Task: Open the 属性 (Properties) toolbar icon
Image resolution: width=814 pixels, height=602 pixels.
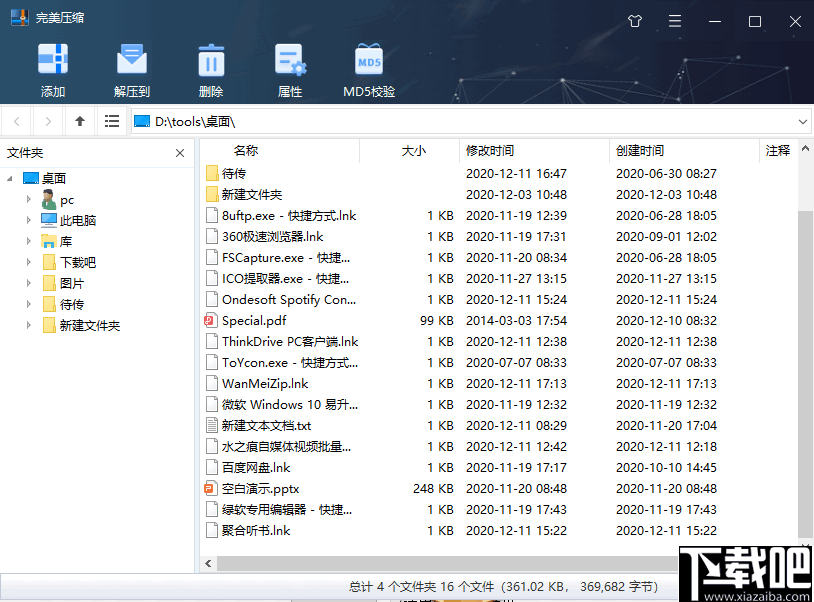Action: [x=290, y=59]
